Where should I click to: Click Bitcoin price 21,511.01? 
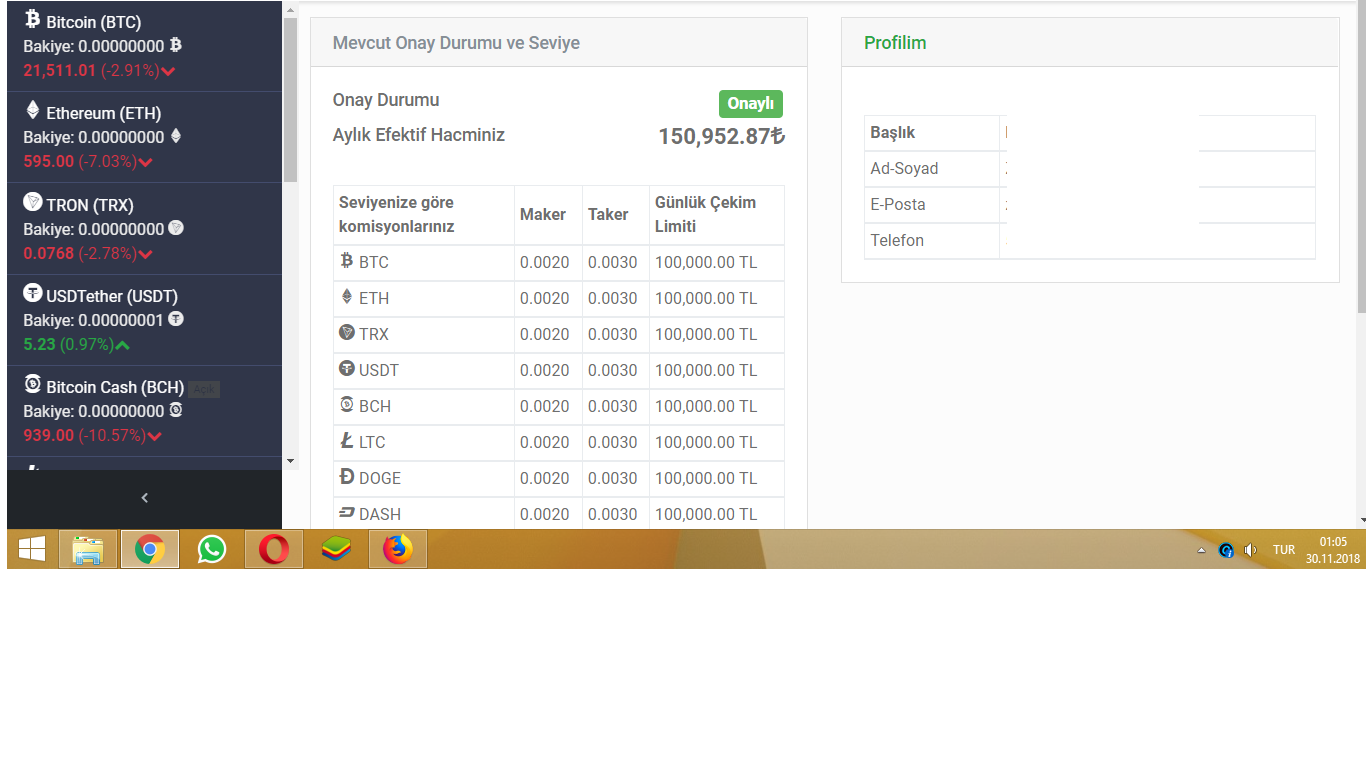click(x=60, y=71)
